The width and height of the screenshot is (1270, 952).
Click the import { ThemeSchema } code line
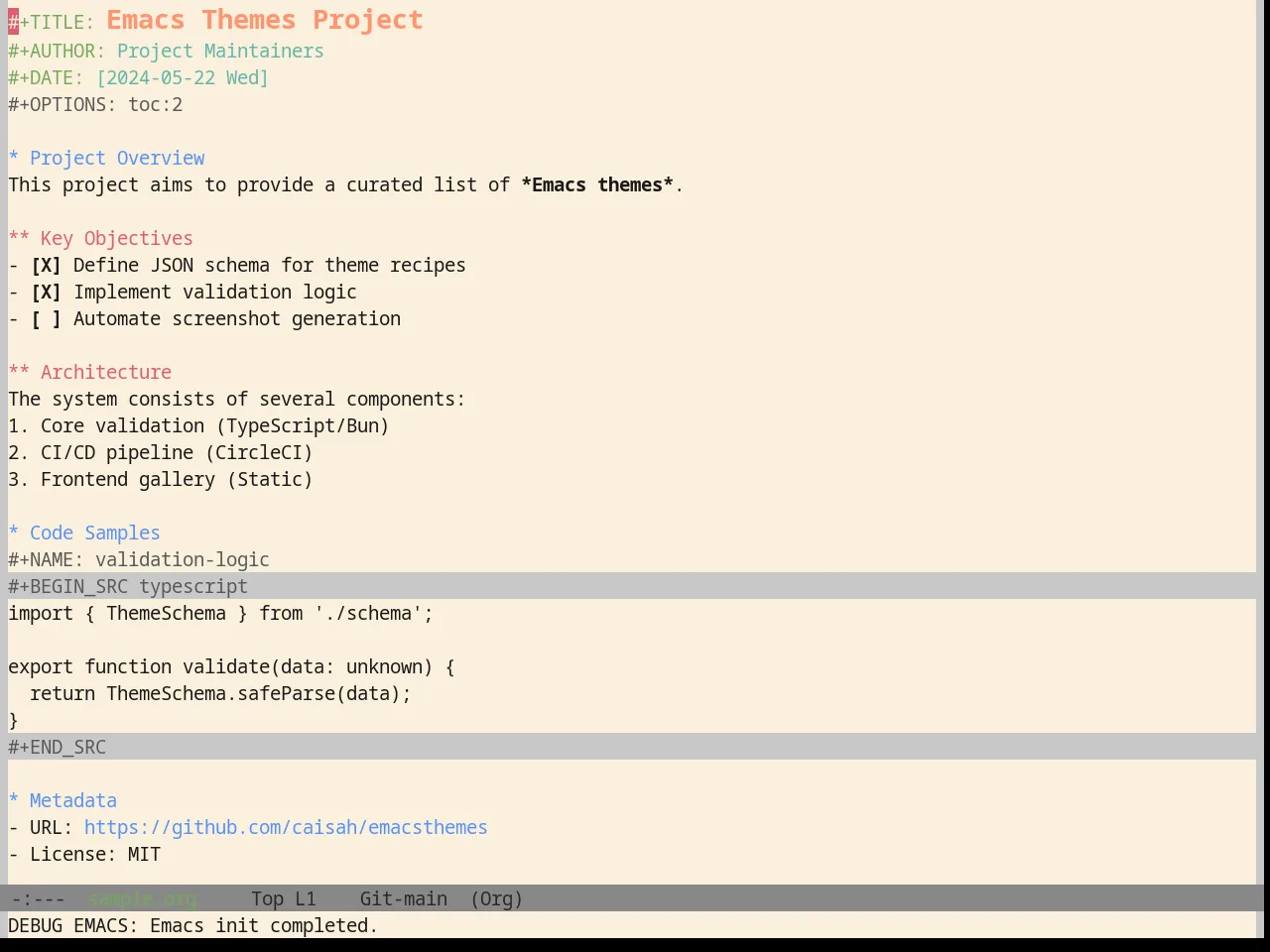(x=220, y=614)
